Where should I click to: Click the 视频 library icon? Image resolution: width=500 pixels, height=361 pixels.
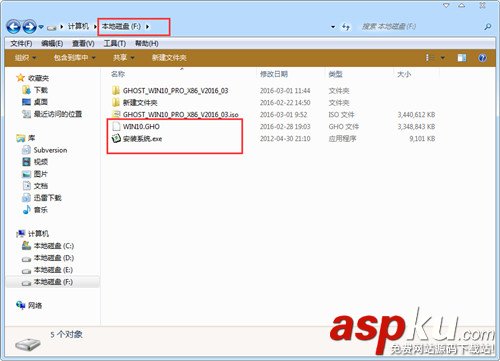(26, 162)
